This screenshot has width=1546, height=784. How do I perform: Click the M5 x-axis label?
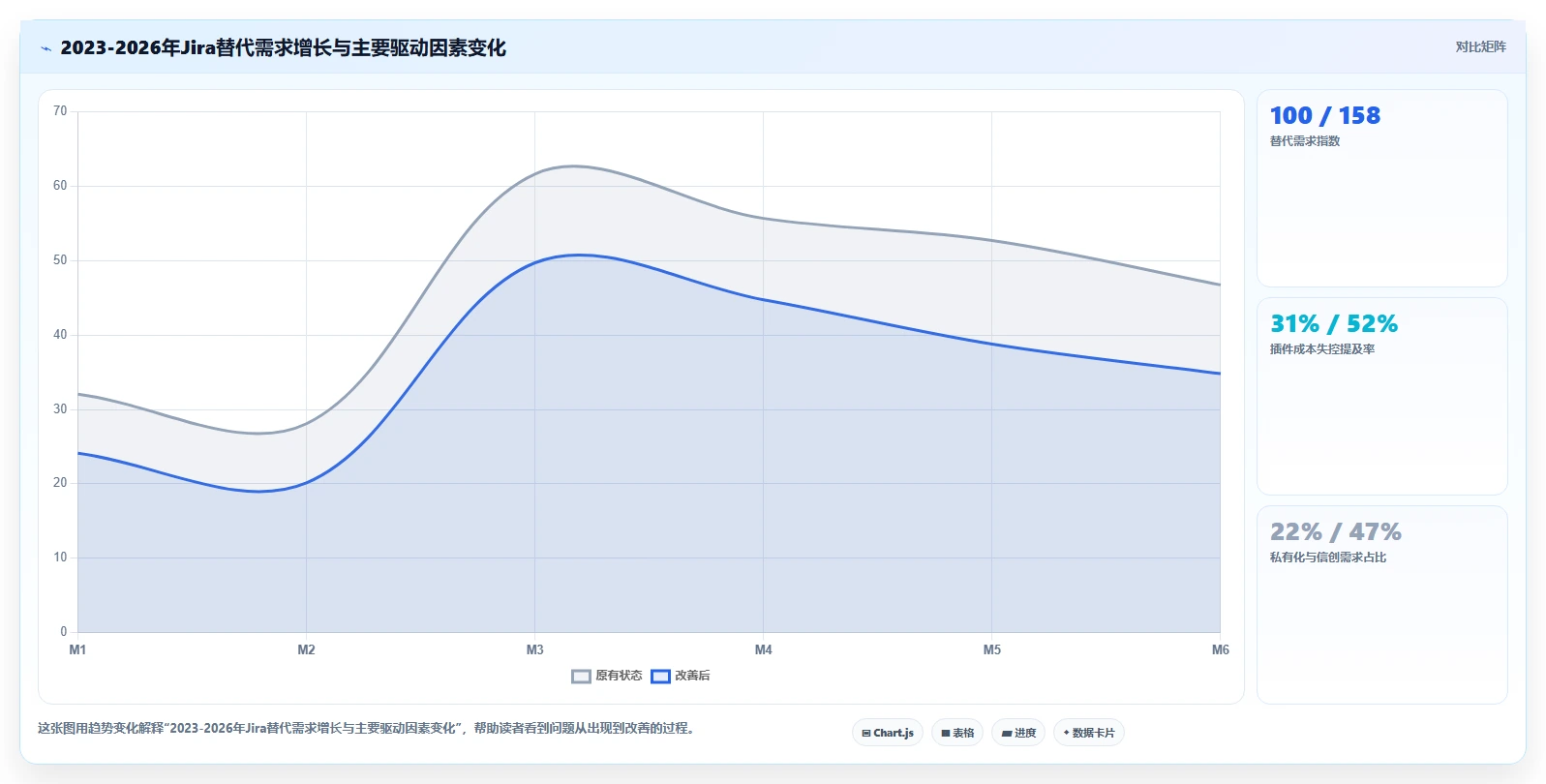pos(991,649)
